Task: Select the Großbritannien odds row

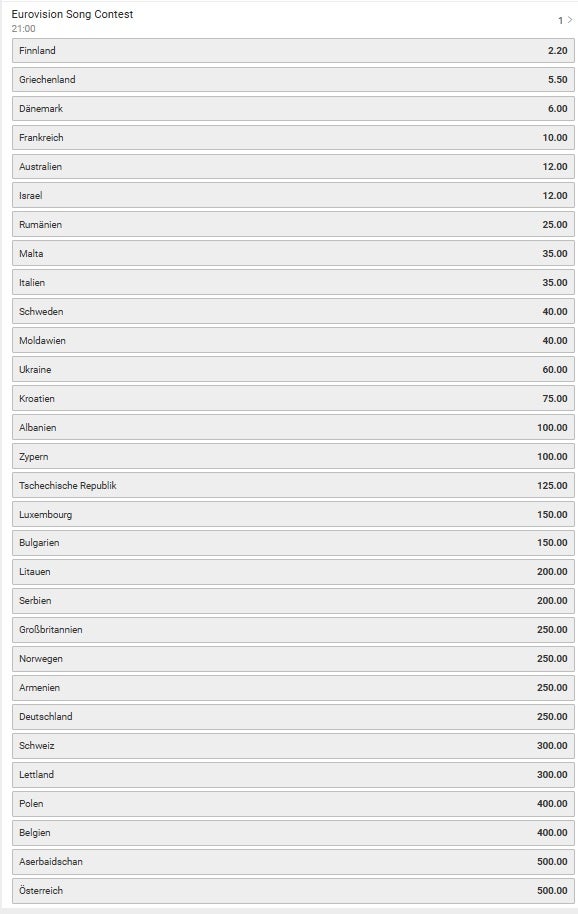Action: click(293, 630)
